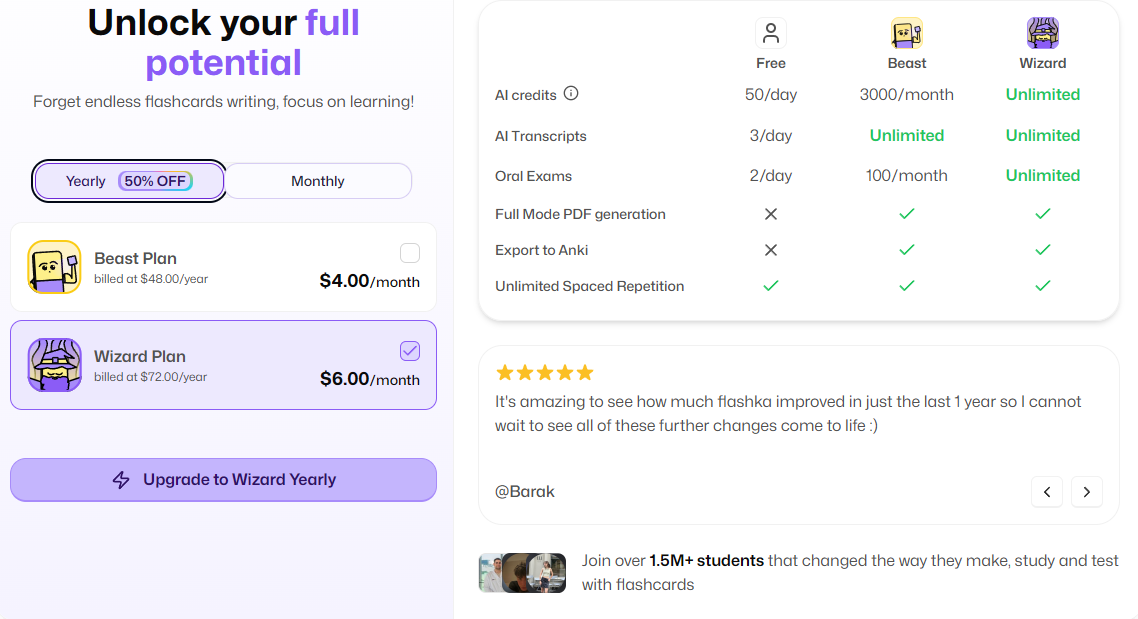This screenshot has width=1138, height=619.
Task: Click the @Barak reviewer name
Action: tap(525, 491)
